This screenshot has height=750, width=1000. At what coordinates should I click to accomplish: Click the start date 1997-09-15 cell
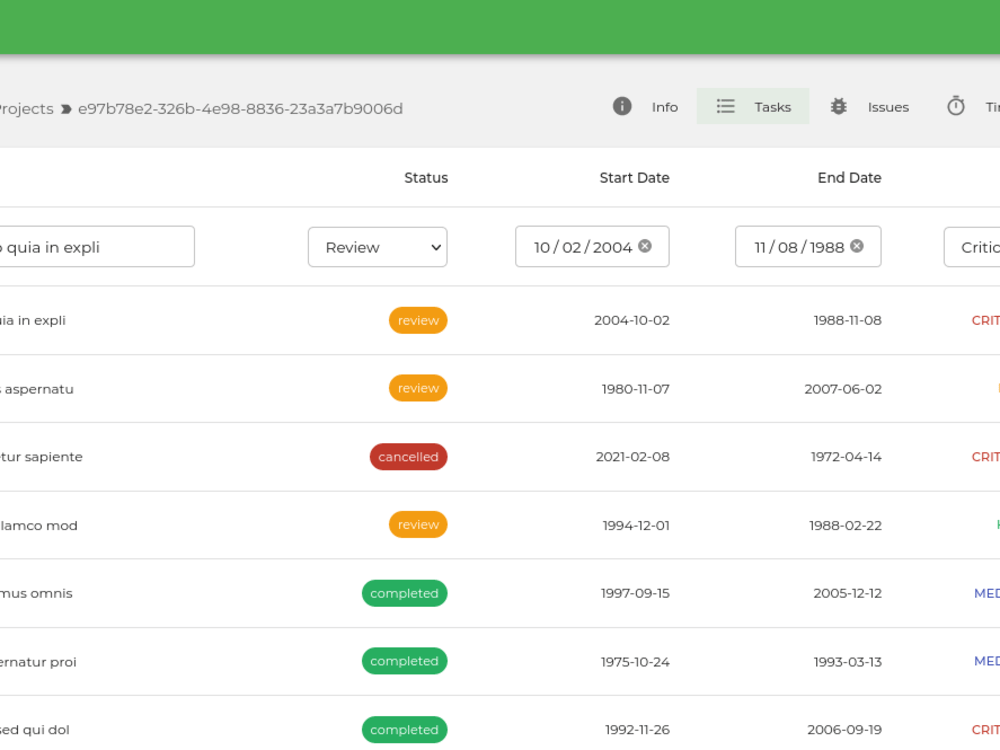tap(635, 594)
